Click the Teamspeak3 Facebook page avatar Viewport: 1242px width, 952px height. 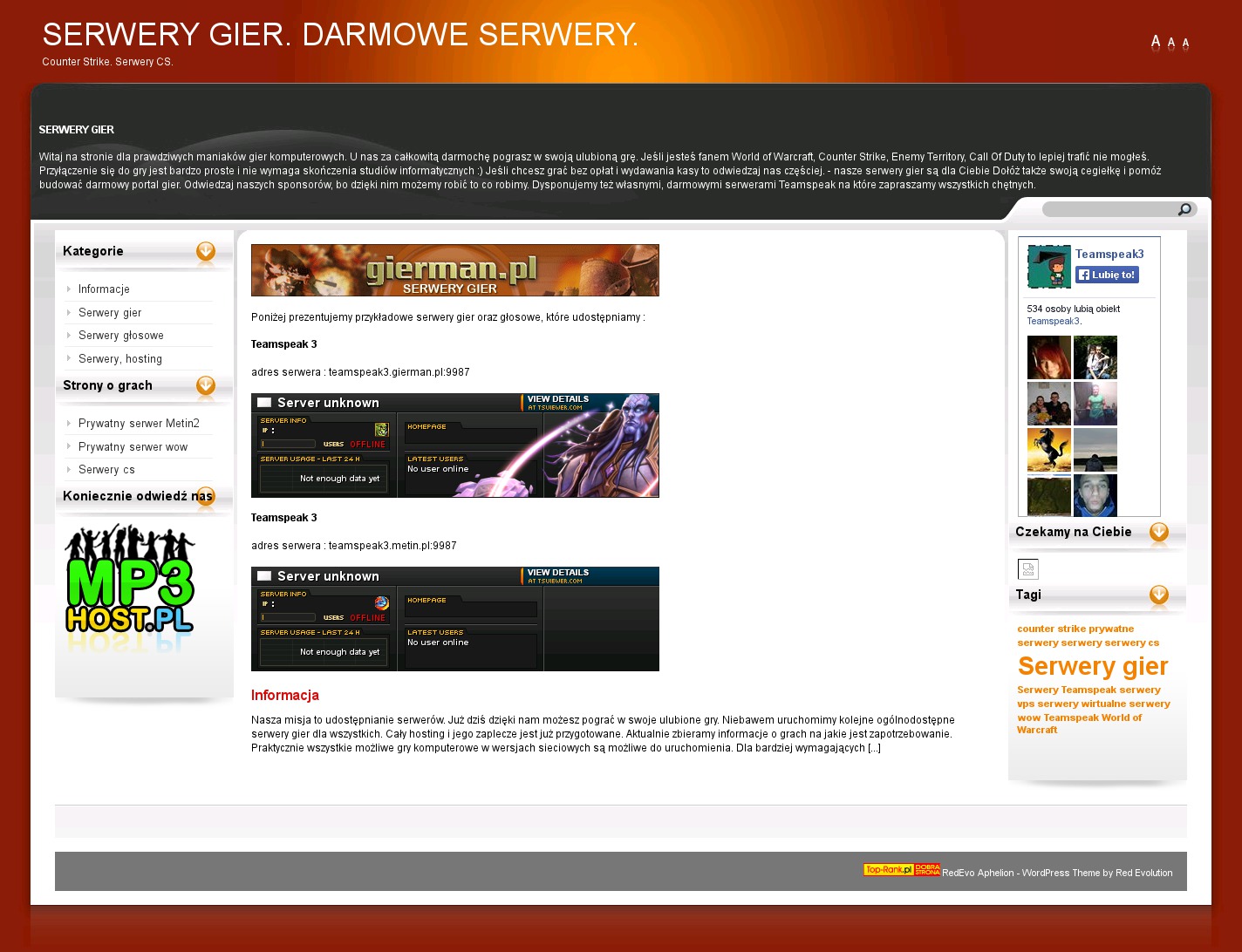pyautogui.click(x=1048, y=267)
